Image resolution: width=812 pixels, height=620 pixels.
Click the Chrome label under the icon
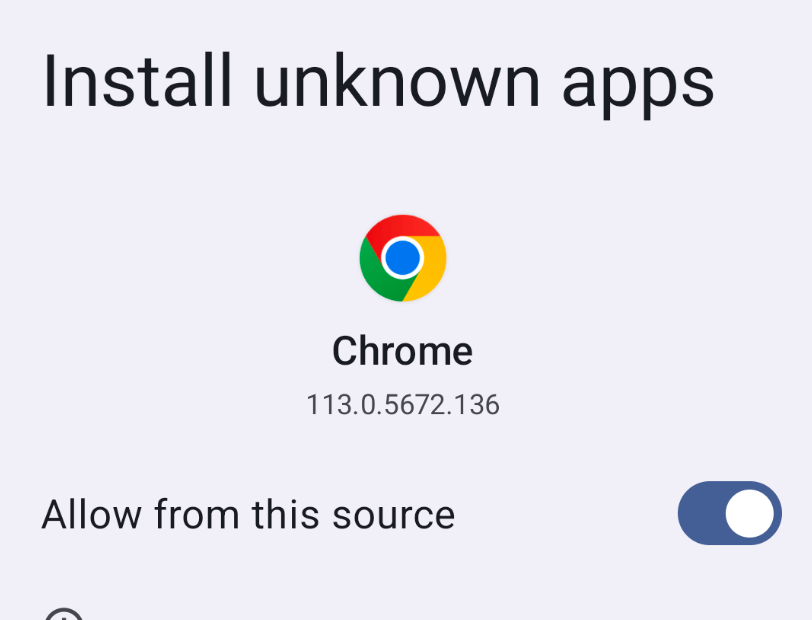tap(403, 351)
